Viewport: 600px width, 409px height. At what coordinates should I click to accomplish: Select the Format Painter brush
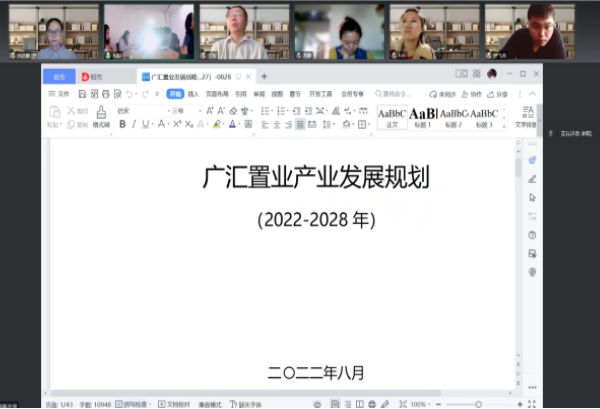pyautogui.click(x=101, y=117)
